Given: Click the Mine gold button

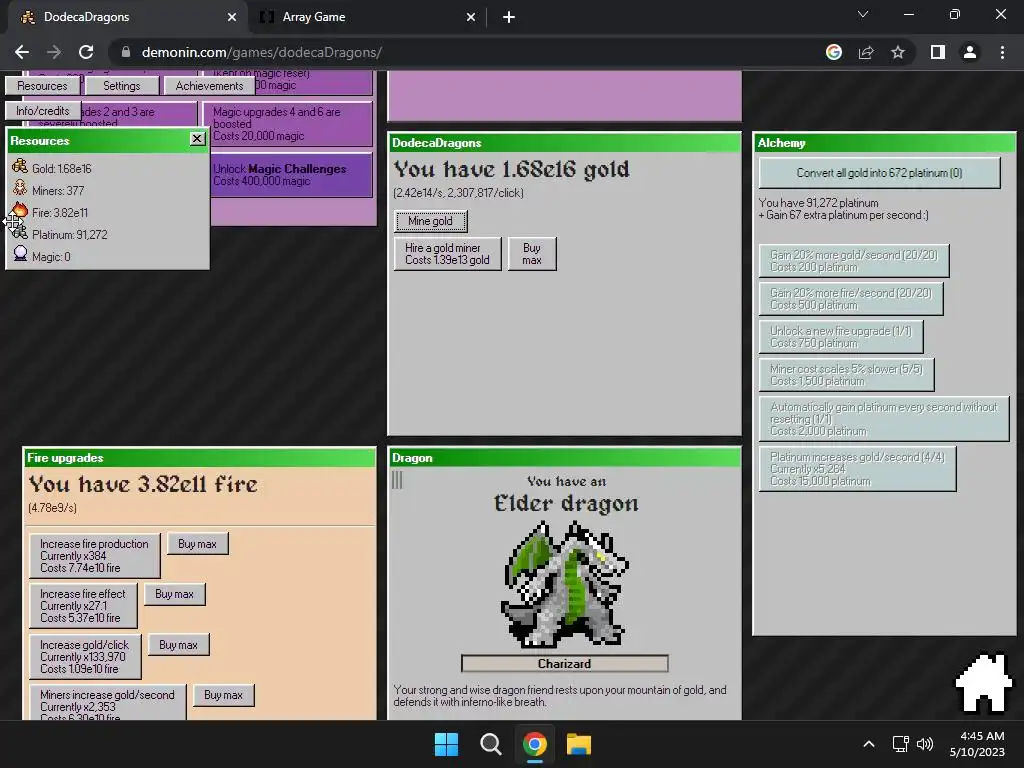Looking at the screenshot, I should pyautogui.click(x=430, y=221).
